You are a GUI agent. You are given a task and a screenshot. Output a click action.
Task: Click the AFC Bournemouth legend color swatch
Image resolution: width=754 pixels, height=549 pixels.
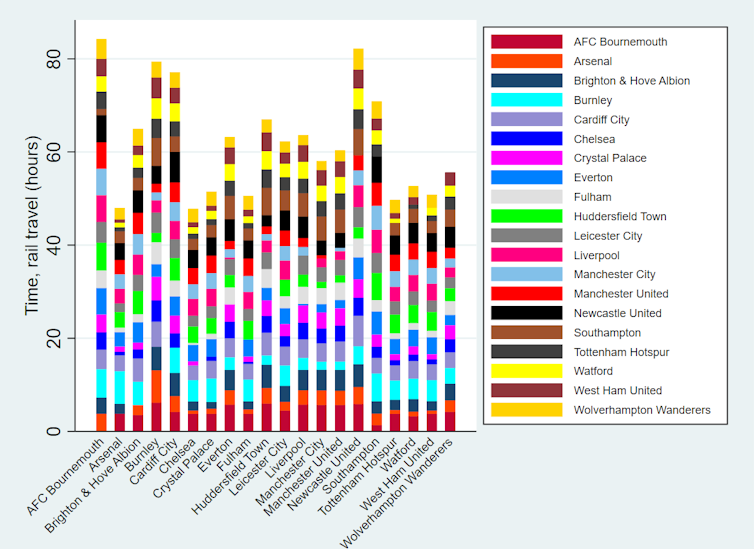click(527, 42)
